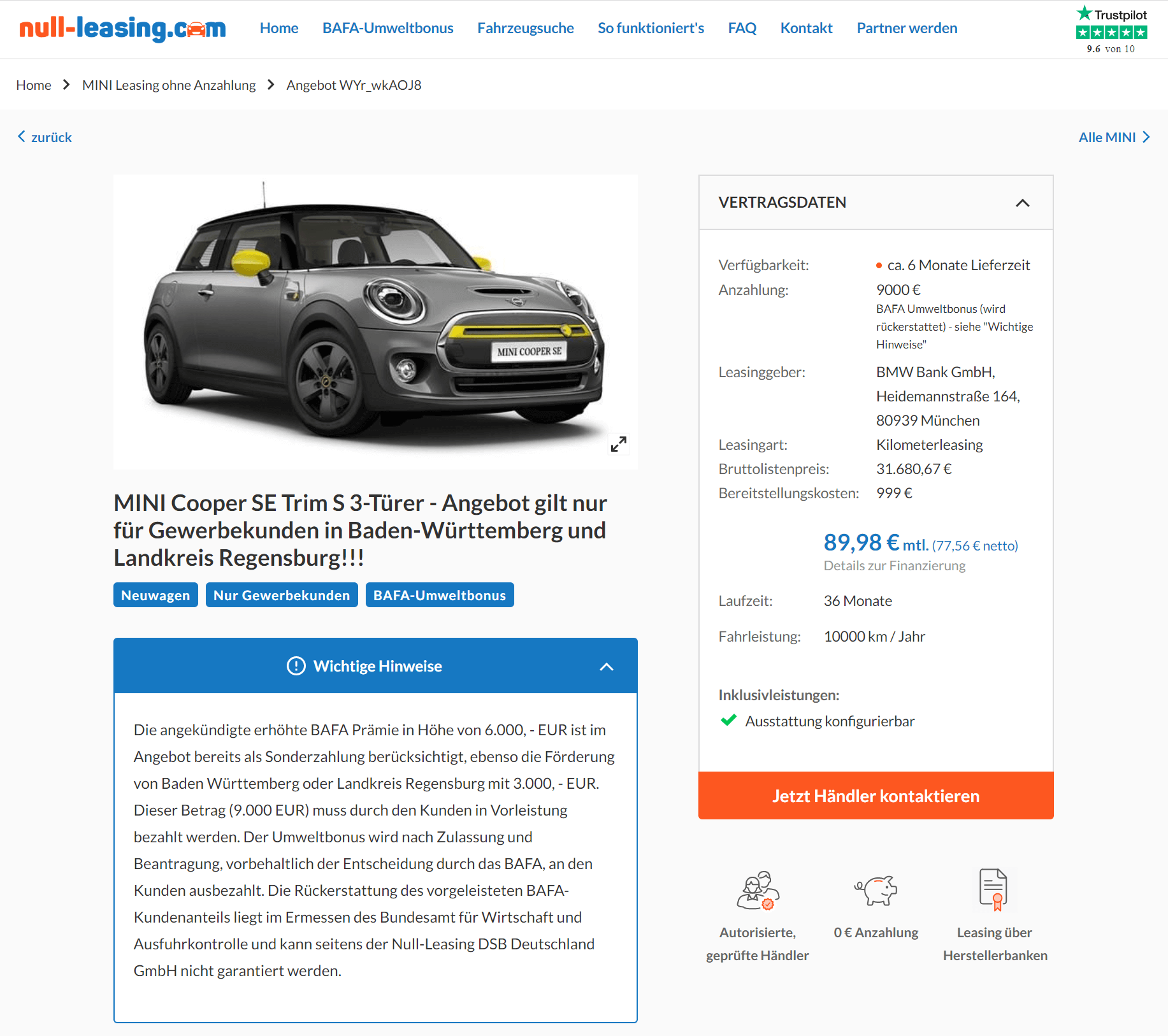The image size is (1168, 1036).
Task: Click the green checkmark next to Ausstattung konfigurierbar
Action: pyautogui.click(x=728, y=721)
